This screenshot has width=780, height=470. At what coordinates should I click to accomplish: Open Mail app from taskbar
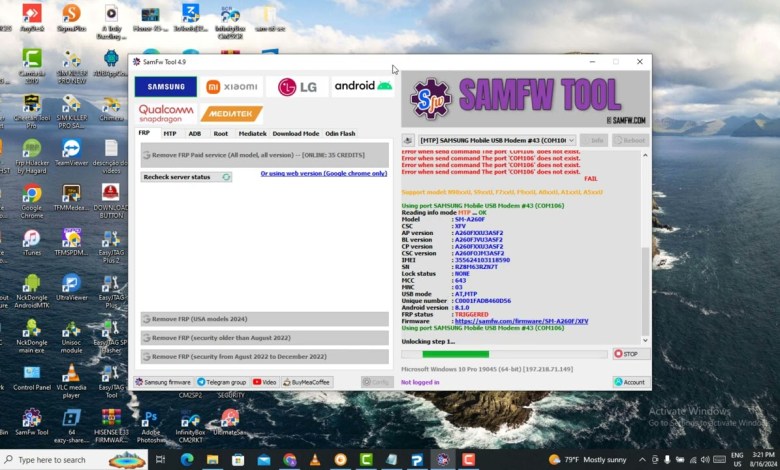pos(264,460)
